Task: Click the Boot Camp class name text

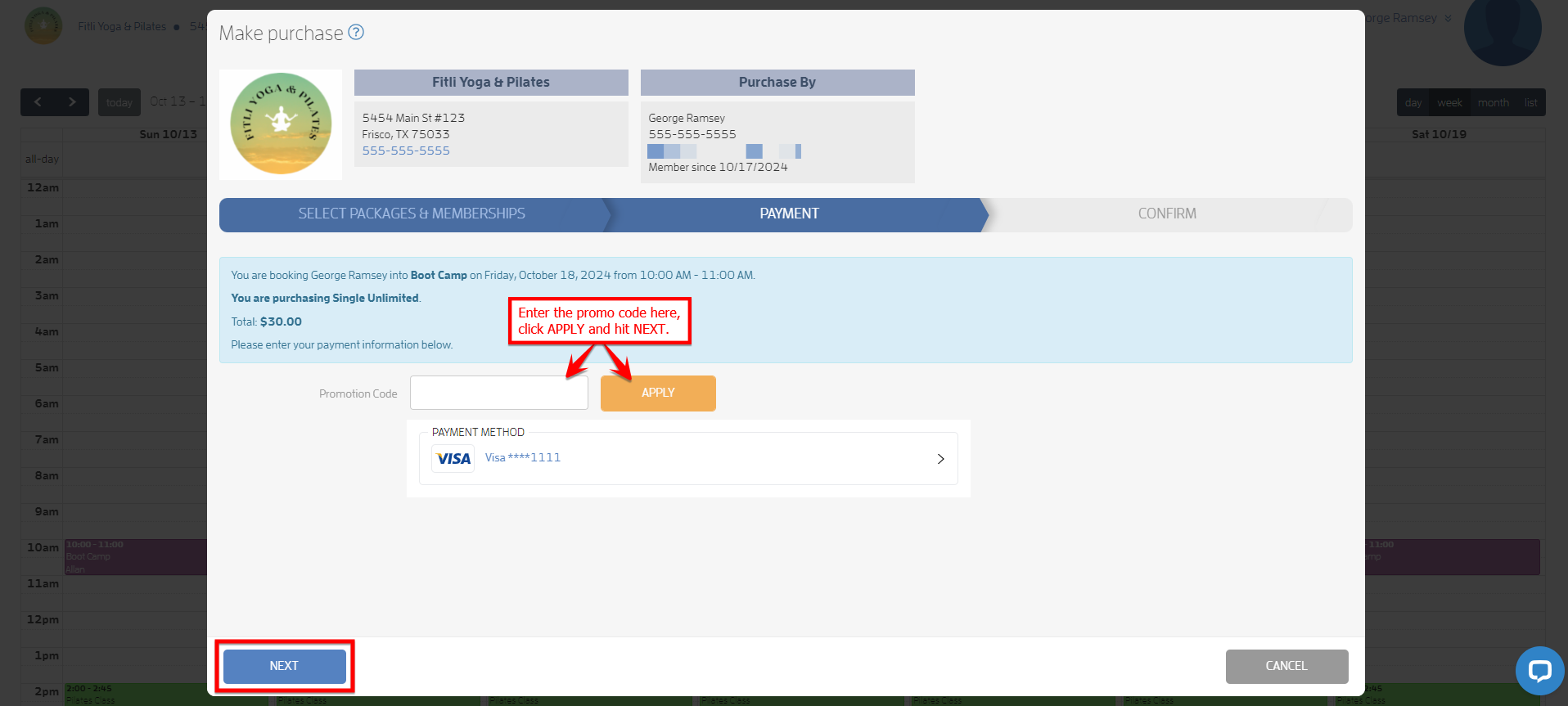Action: pos(439,276)
